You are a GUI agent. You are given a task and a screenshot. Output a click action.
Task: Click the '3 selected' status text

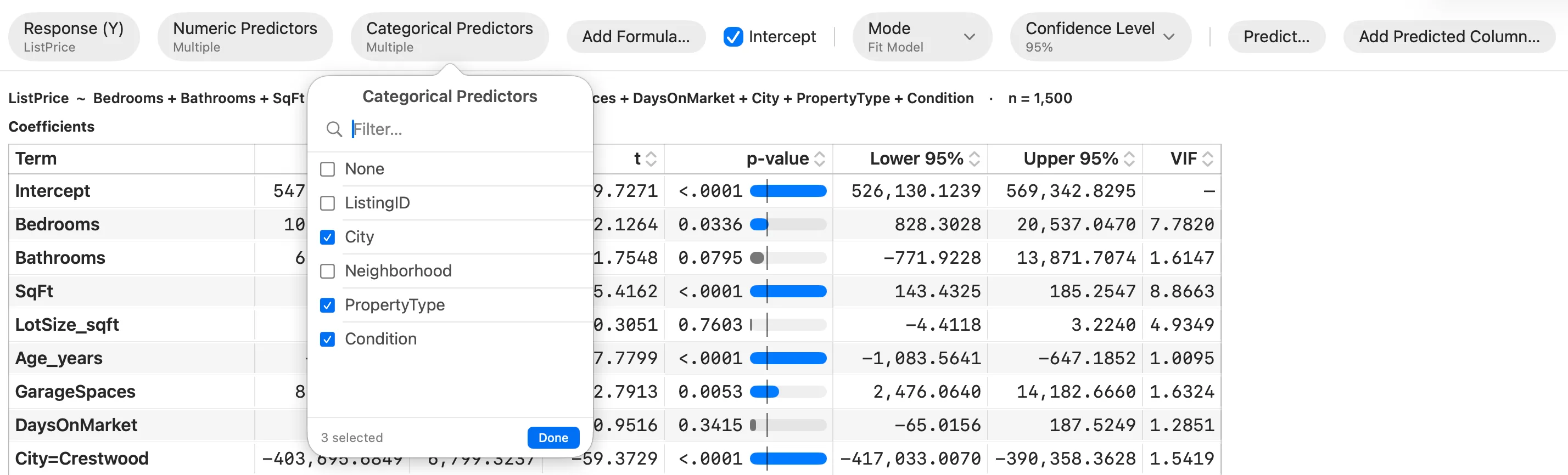[x=352, y=438]
